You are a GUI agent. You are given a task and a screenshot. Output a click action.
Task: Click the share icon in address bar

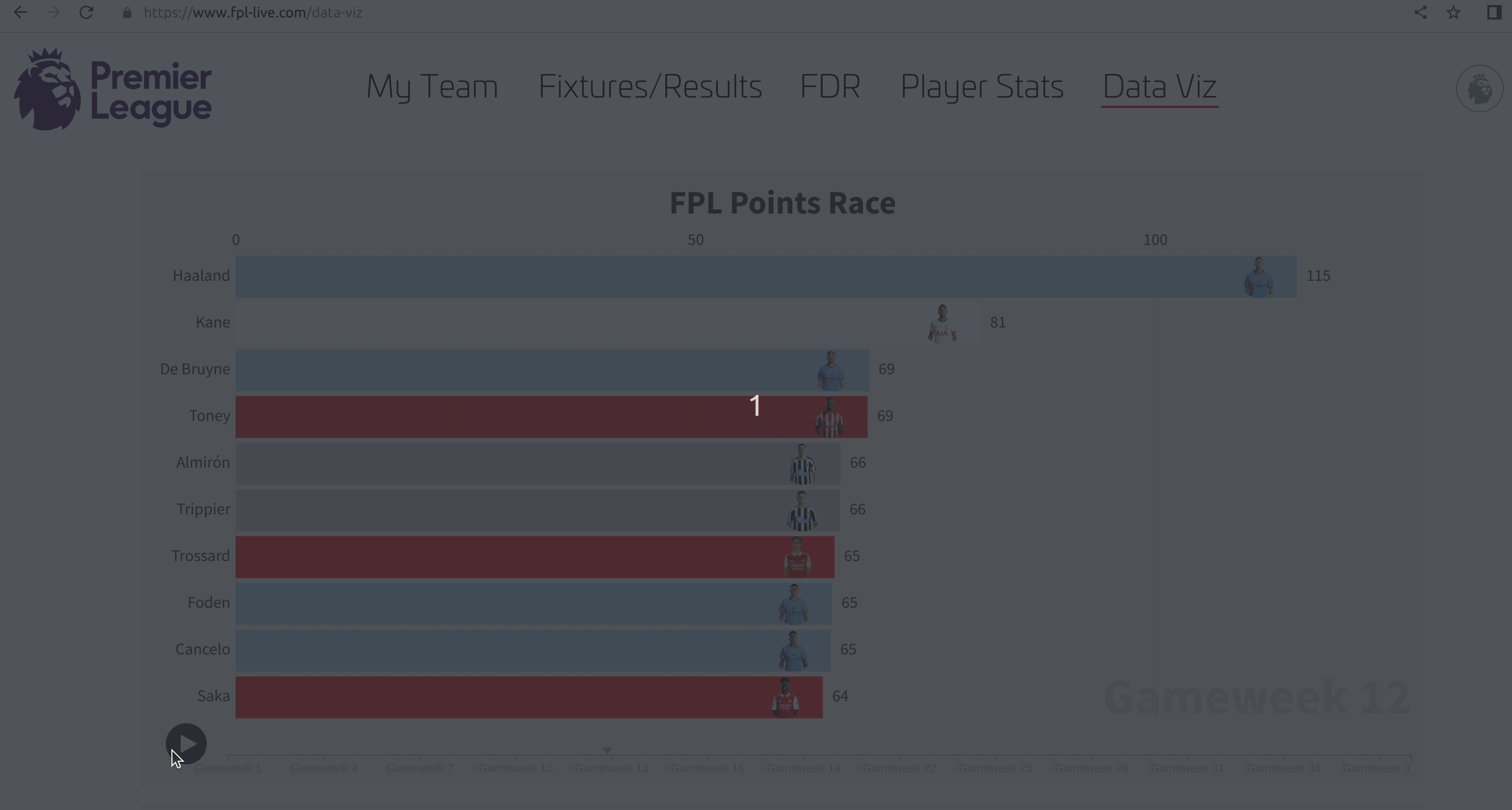[1420, 12]
